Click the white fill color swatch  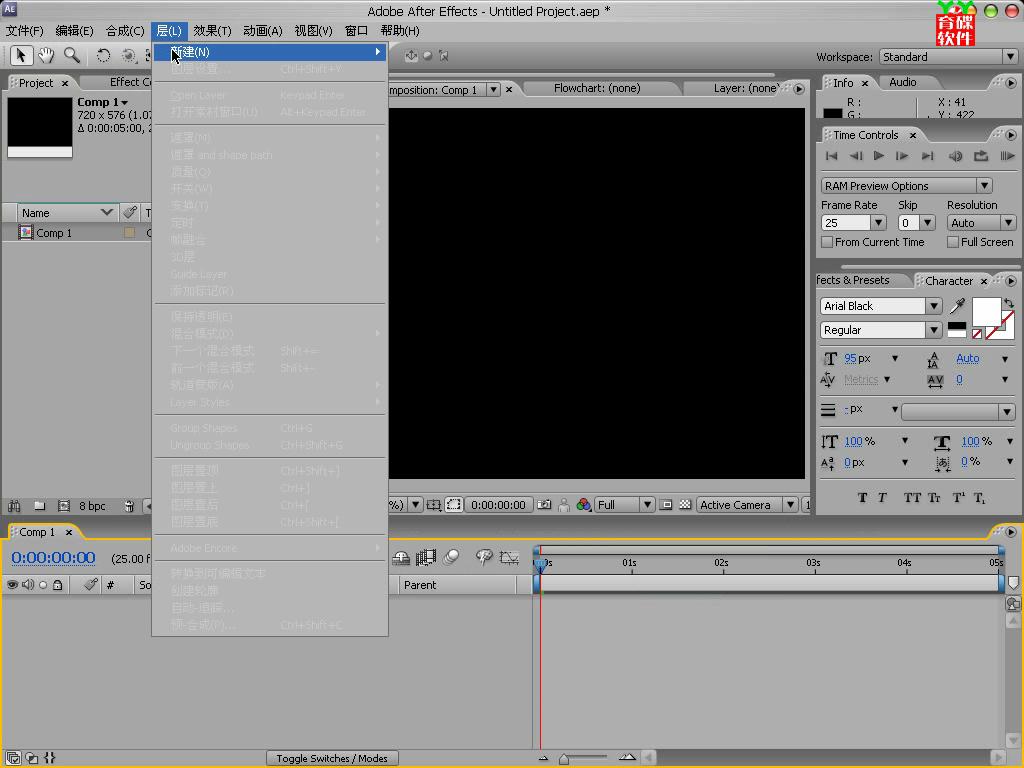985,312
